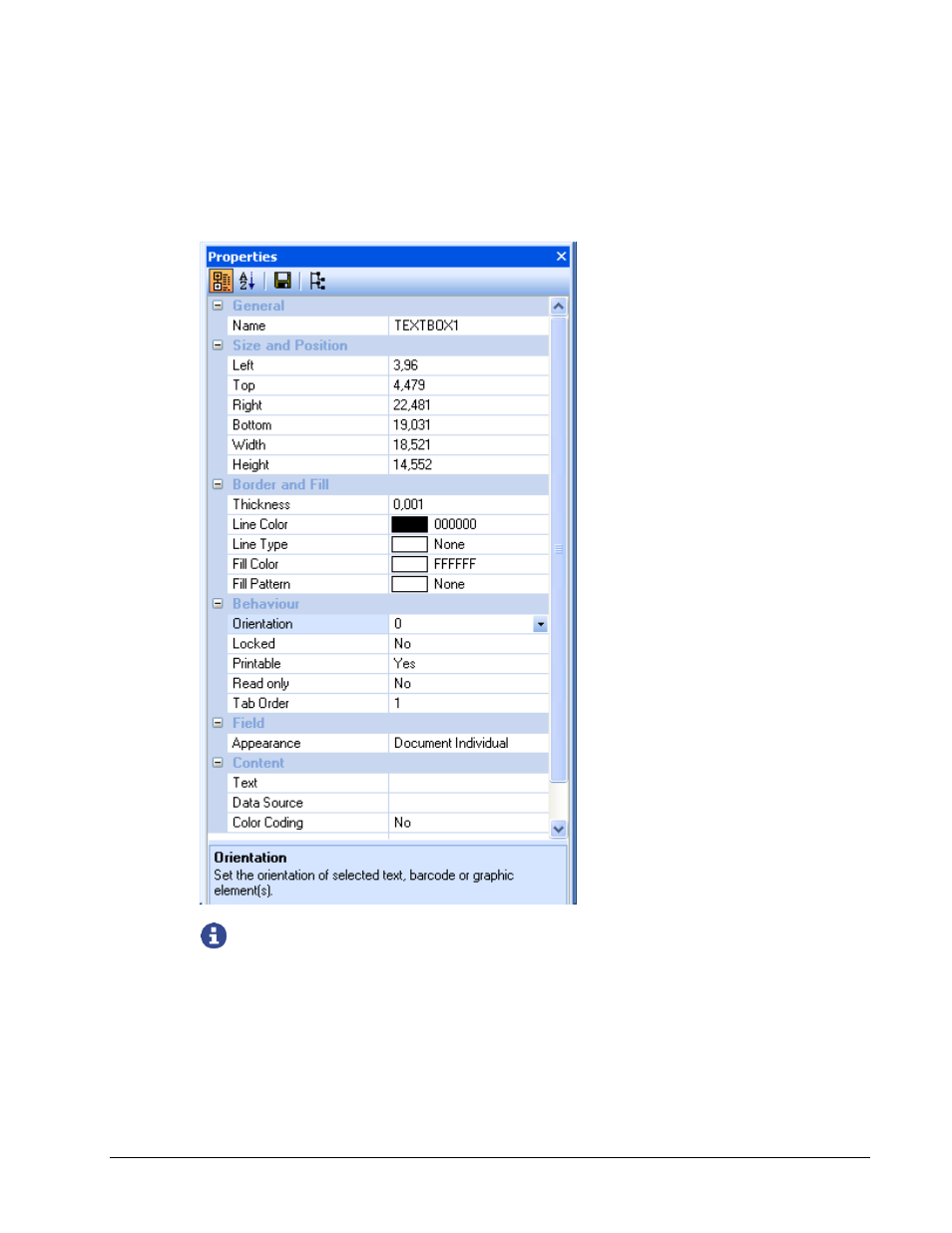952x1233 pixels.
Task: Click the empty Data Source value field
Action: tap(469, 803)
